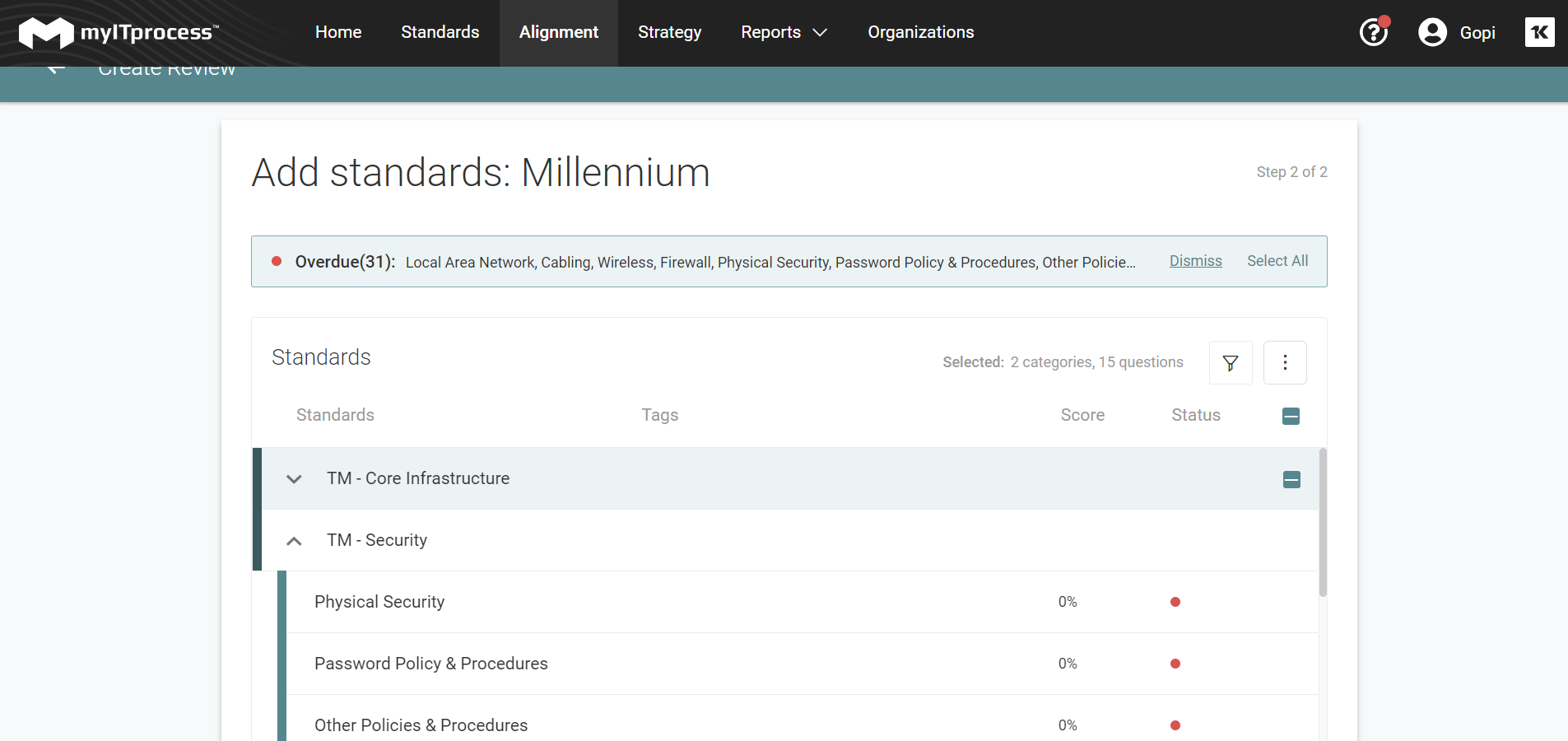Click the 0% score of Physical Security

[1068, 602]
